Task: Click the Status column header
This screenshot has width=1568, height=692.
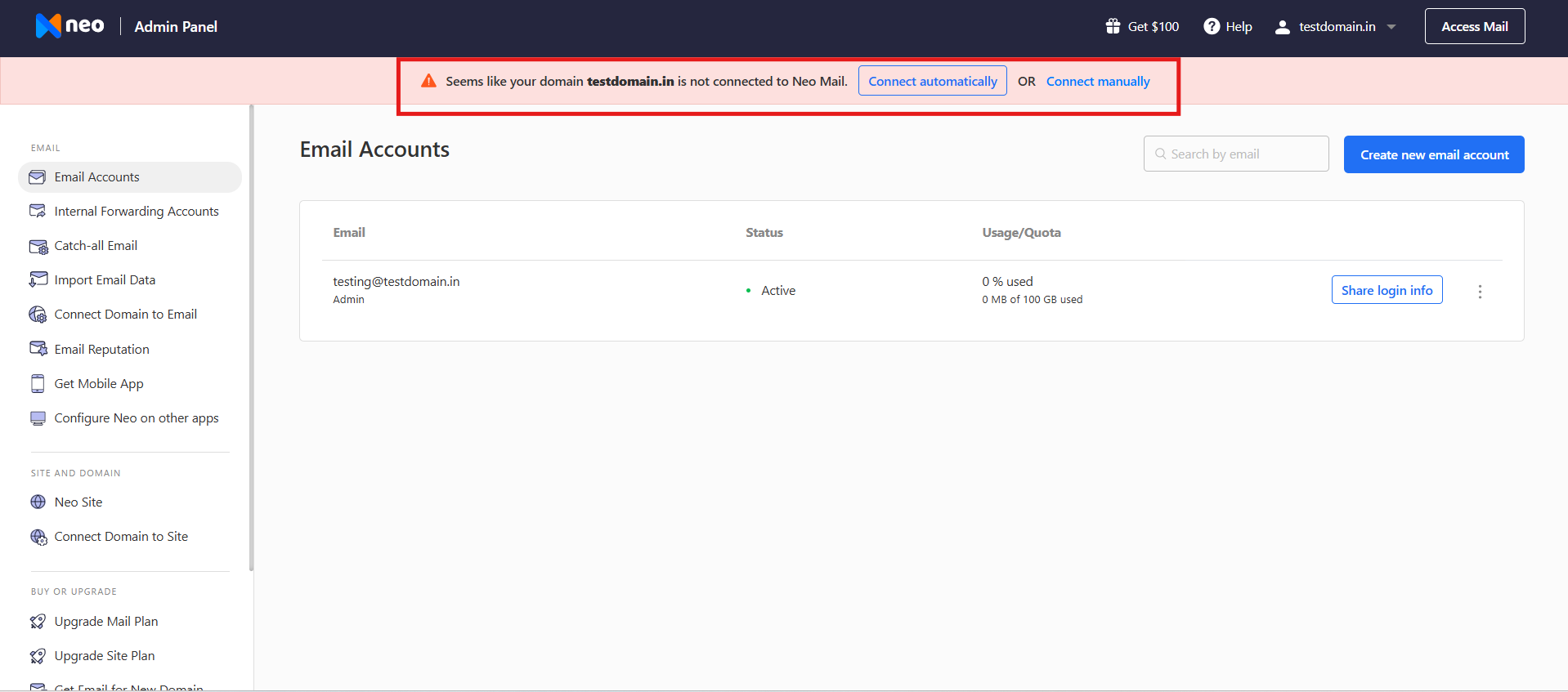Action: point(764,233)
